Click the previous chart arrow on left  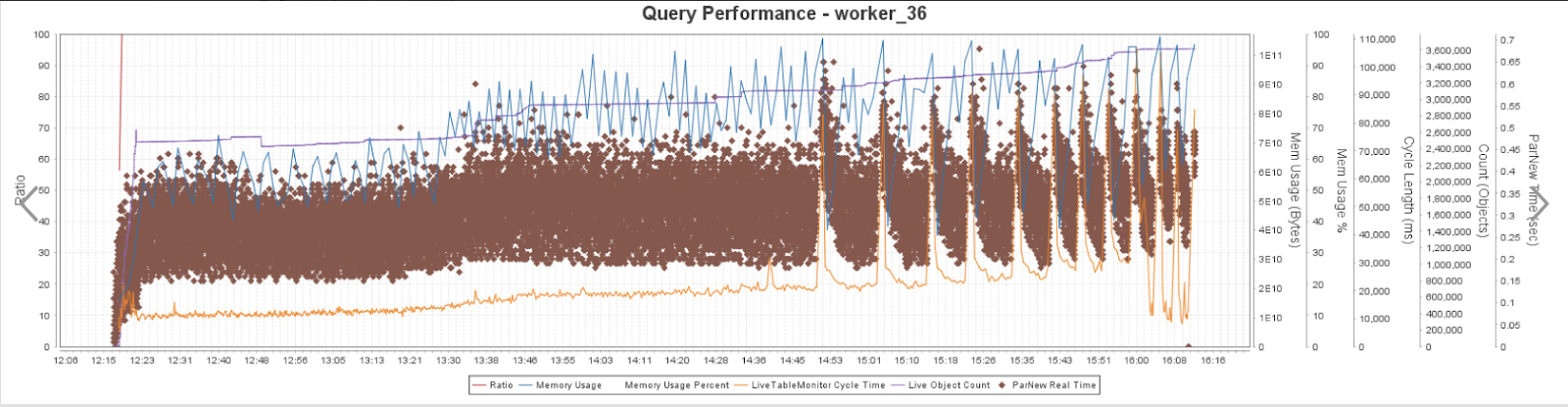[x=28, y=204]
